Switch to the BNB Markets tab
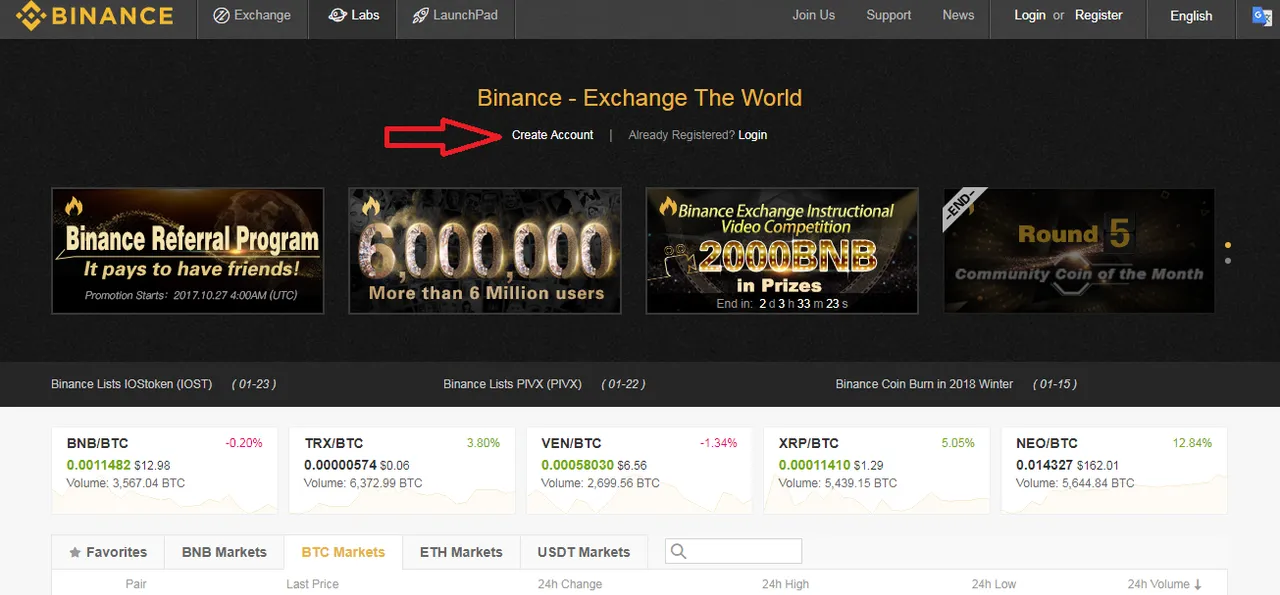1280x595 pixels. coord(224,552)
